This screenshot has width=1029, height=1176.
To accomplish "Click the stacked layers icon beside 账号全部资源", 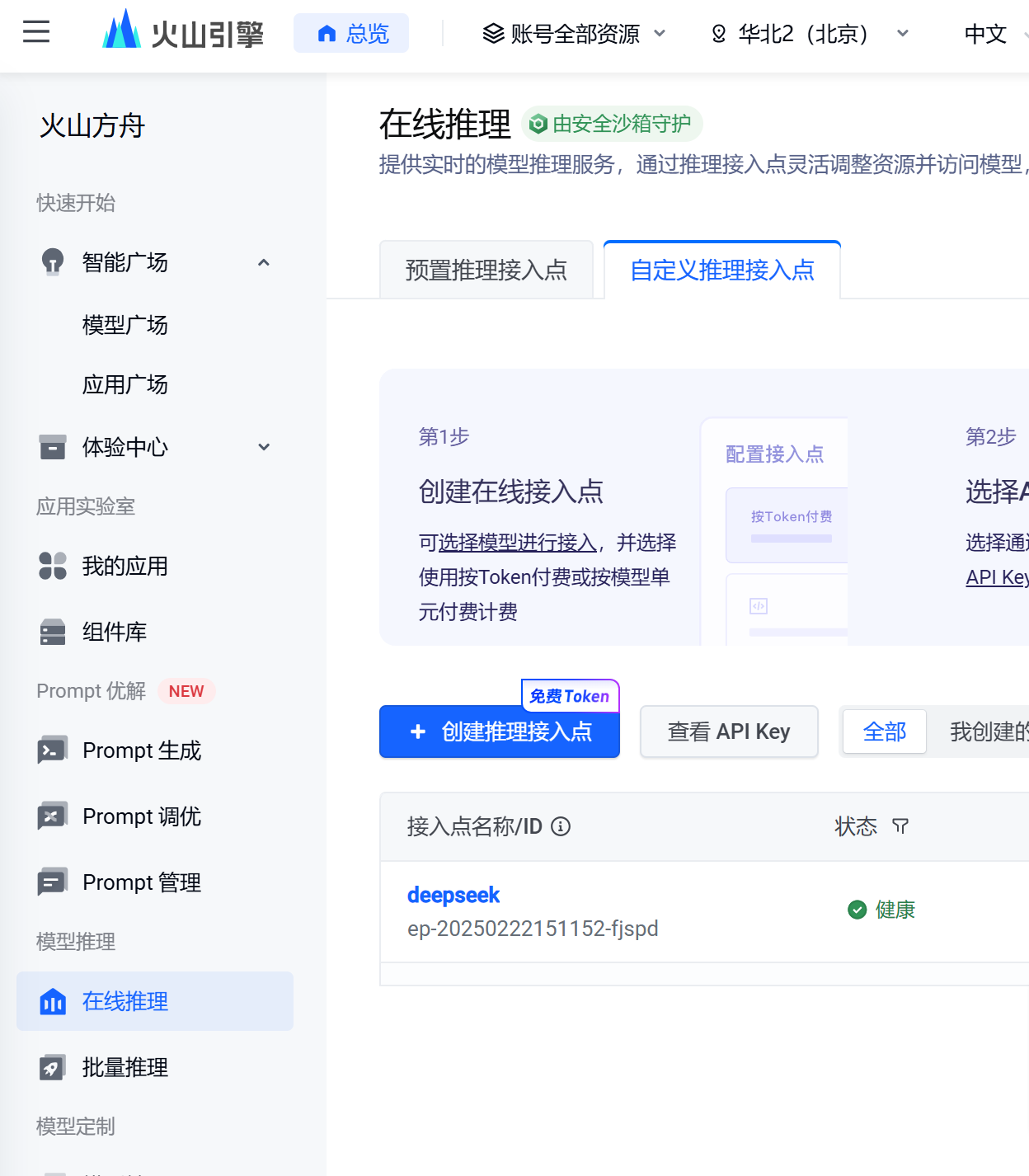I will [493, 34].
